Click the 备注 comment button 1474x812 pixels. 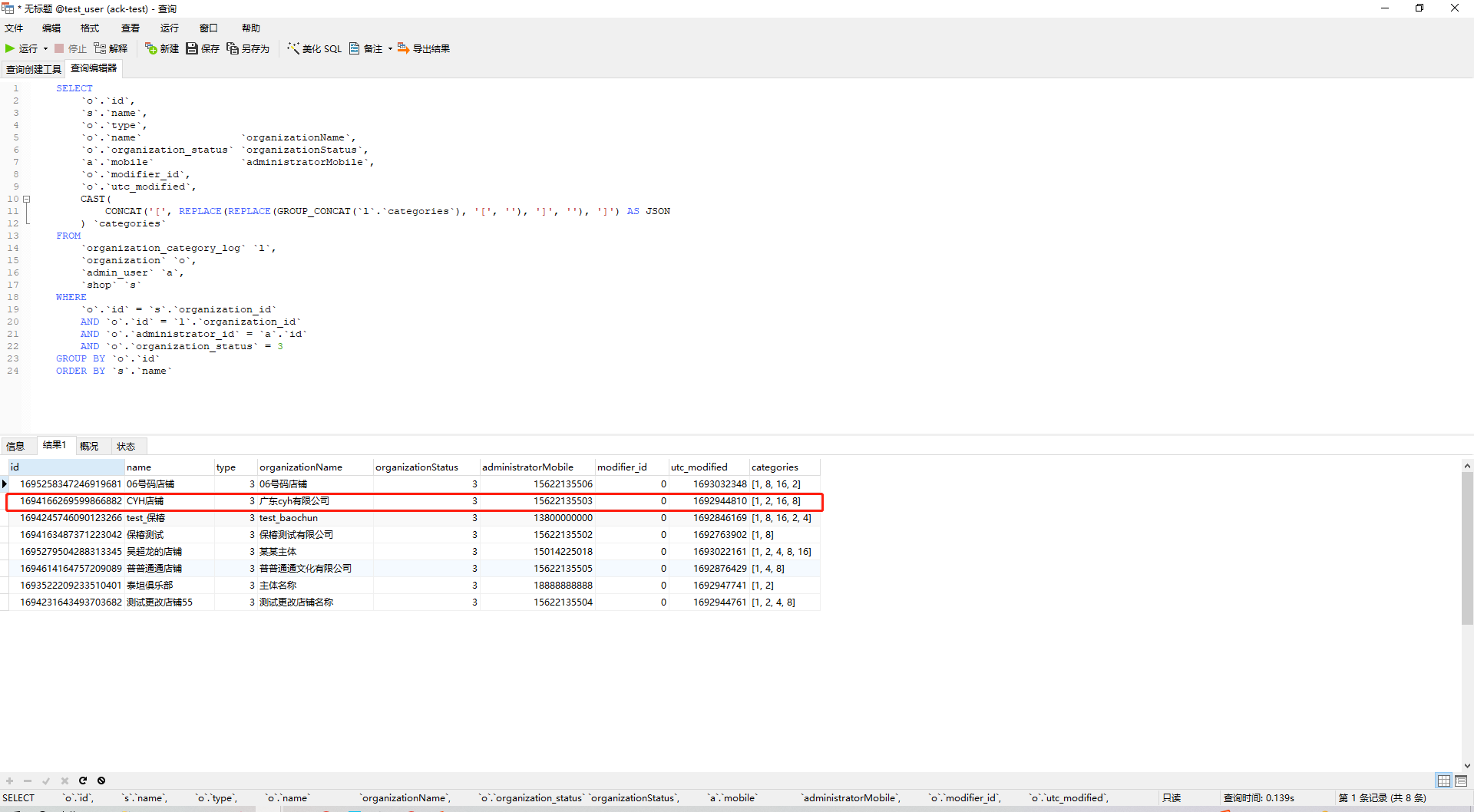tap(365, 48)
